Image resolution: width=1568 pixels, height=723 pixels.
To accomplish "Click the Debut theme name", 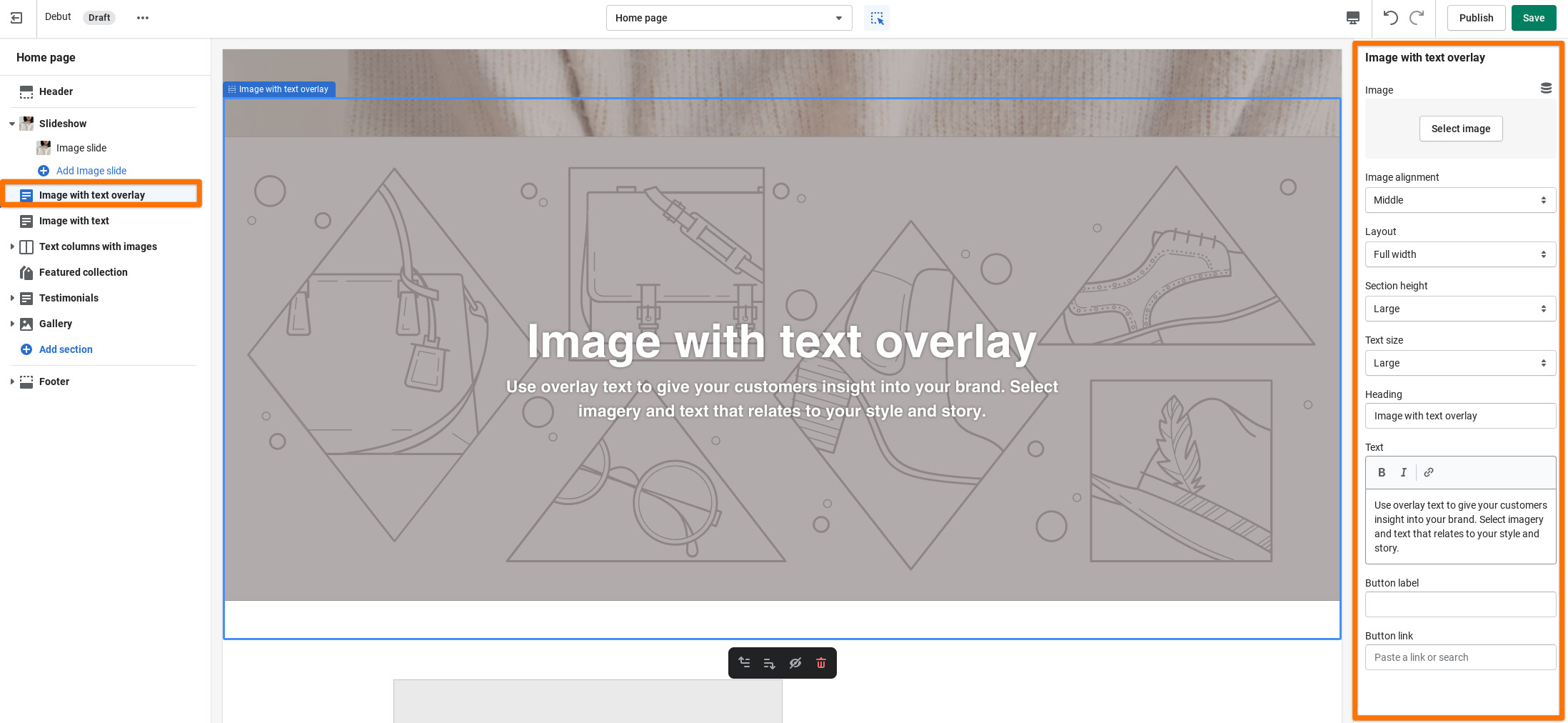I will click(58, 17).
